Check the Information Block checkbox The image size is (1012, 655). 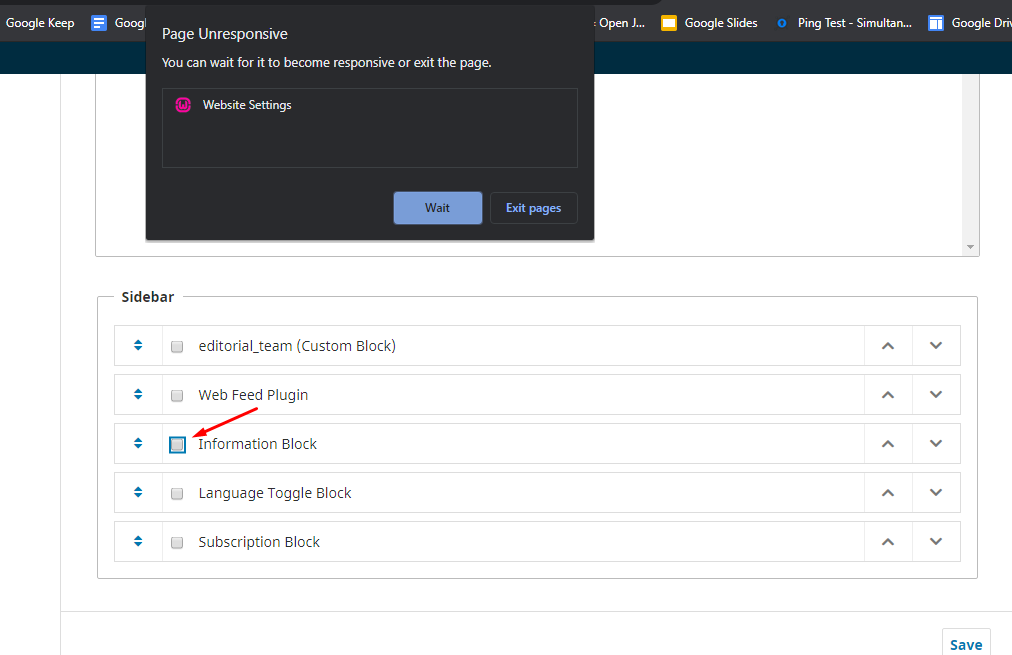[177, 445]
